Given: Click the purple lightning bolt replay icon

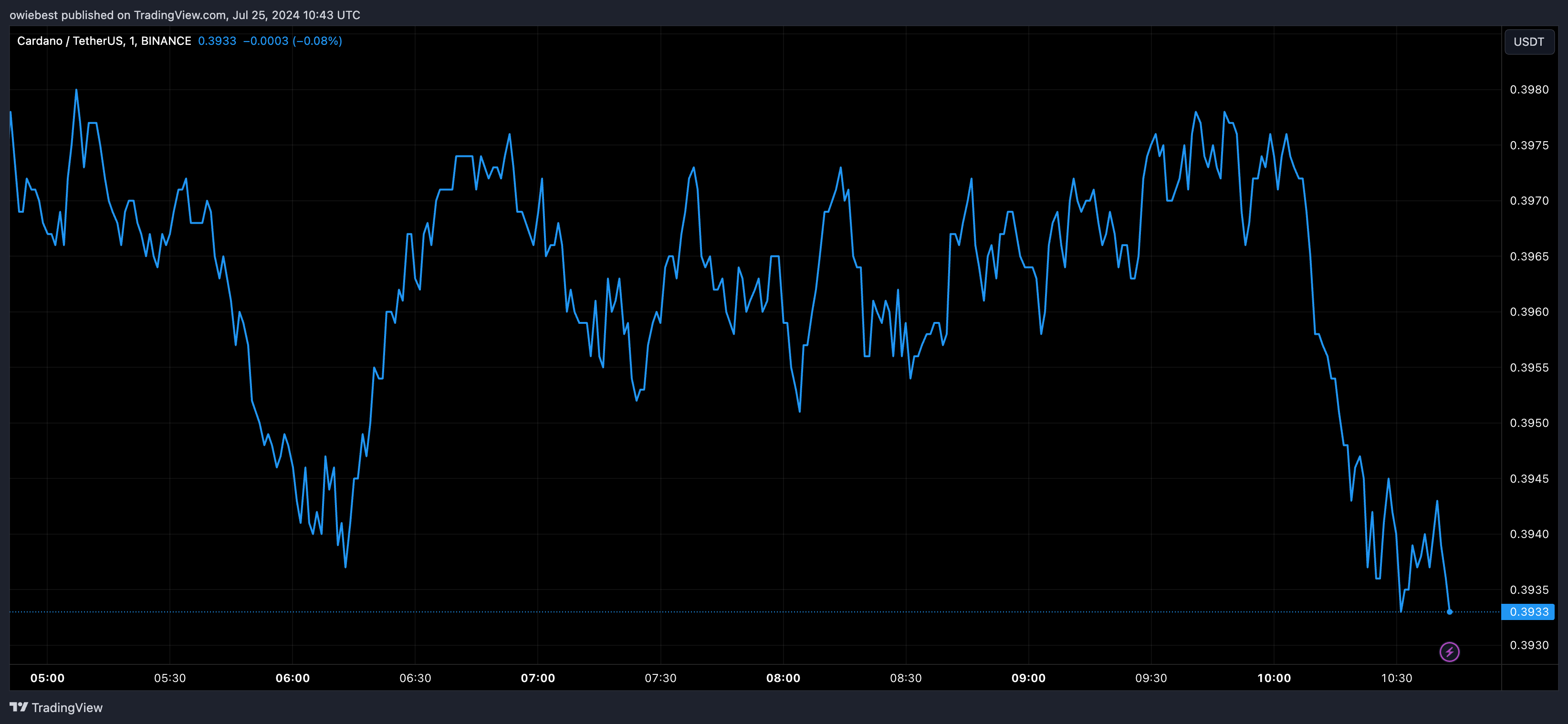Looking at the screenshot, I should pyautogui.click(x=1449, y=652).
